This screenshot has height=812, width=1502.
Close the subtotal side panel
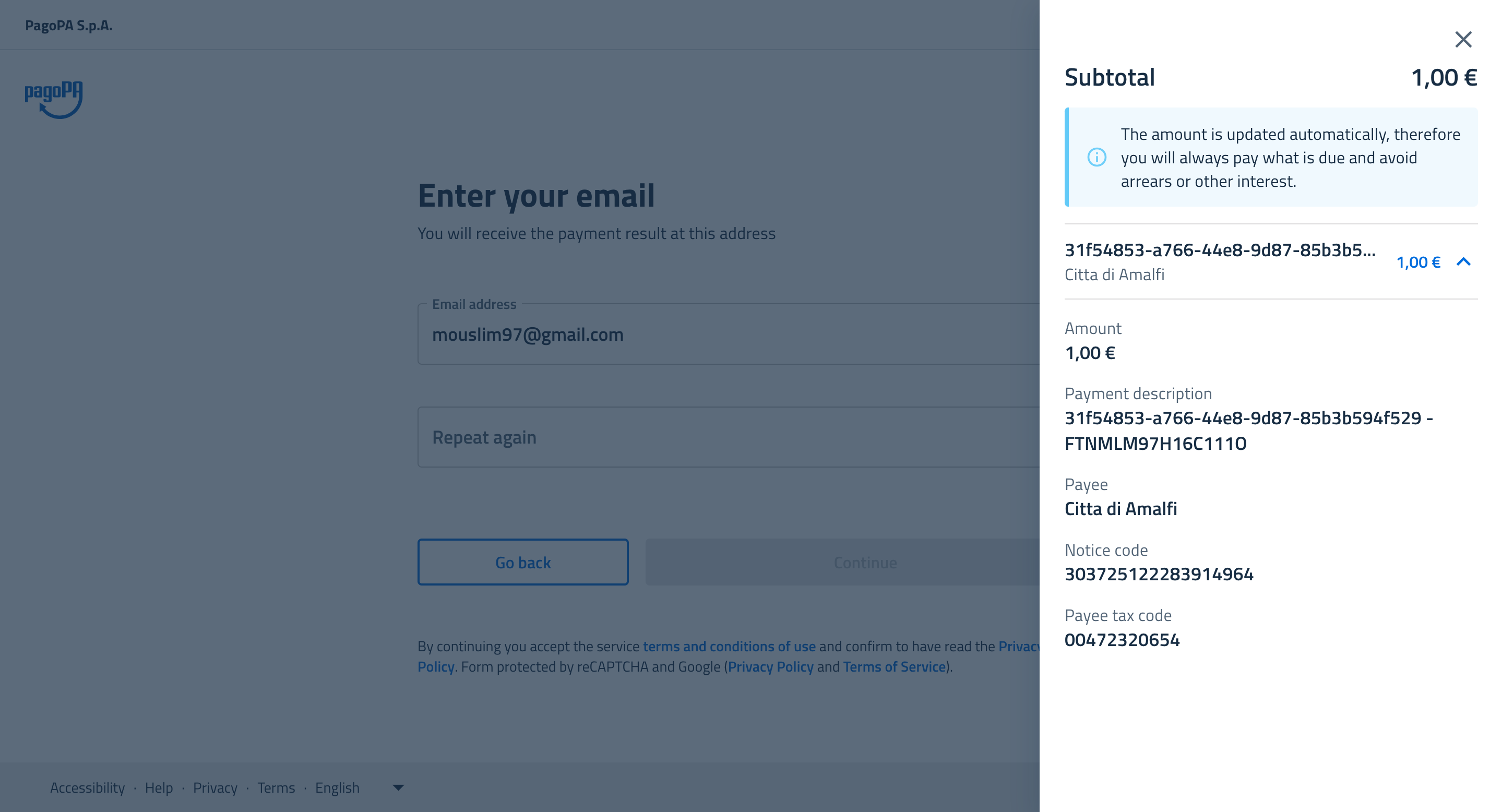click(x=1463, y=40)
